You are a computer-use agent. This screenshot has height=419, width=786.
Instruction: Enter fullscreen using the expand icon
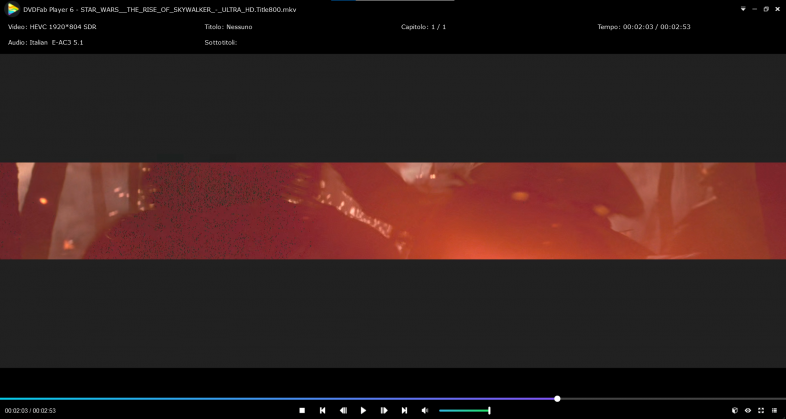point(761,410)
